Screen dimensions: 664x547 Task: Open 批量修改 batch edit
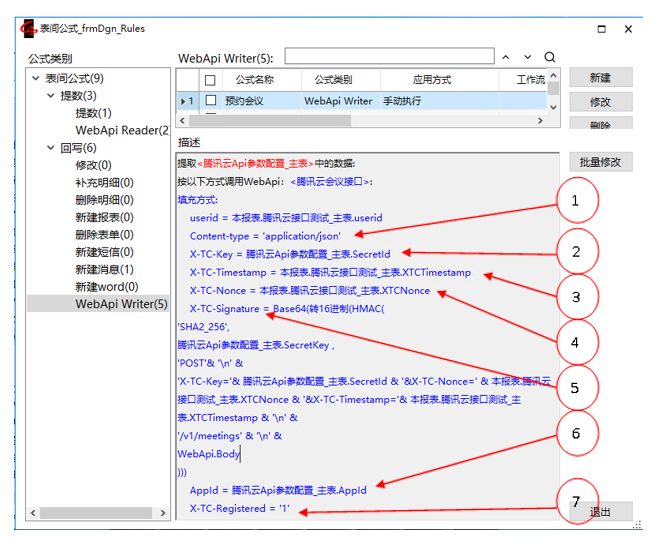pyautogui.click(x=601, y=162)
